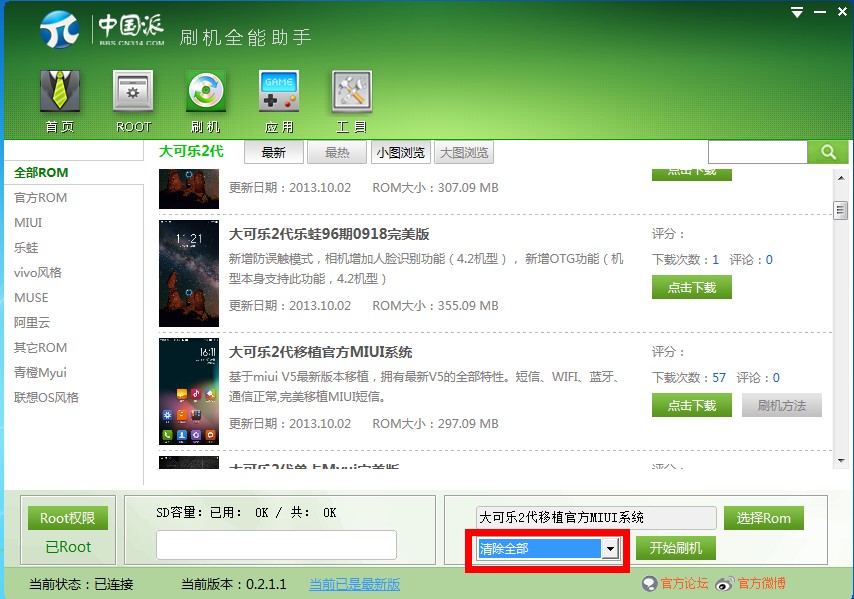This screenshot has height=599, width=854.
Task: Open the 首页 home icon
Action: click(x=60, y=102)
